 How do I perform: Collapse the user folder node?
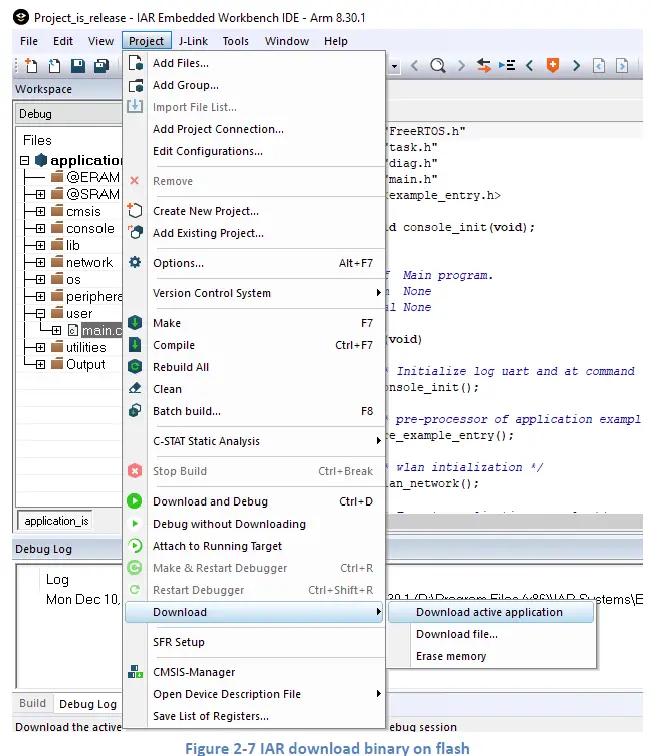click(41, 314)
